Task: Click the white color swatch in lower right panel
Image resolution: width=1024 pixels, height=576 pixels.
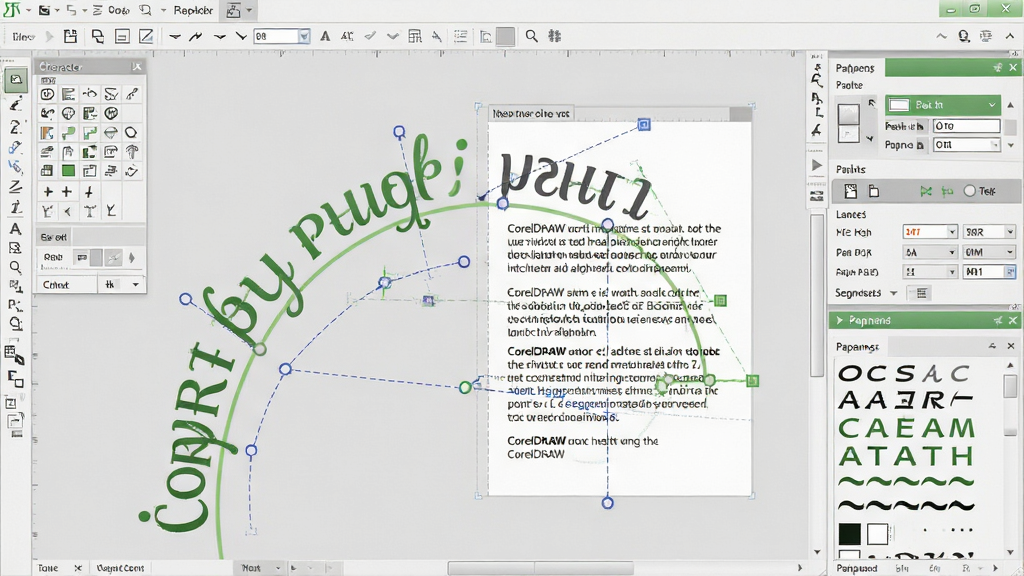Action: point(877,534)
